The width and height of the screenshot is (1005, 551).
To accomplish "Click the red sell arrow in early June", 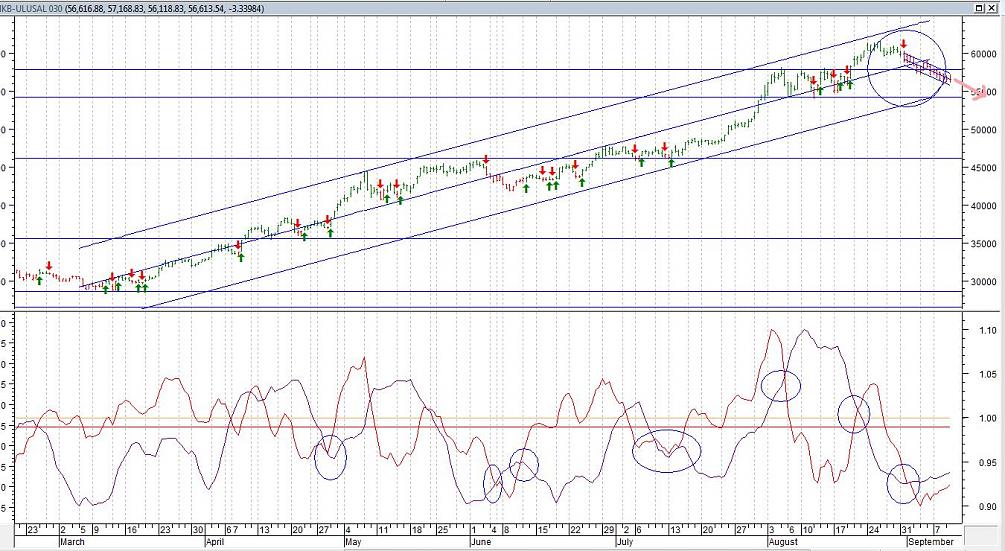I will 486,159.
